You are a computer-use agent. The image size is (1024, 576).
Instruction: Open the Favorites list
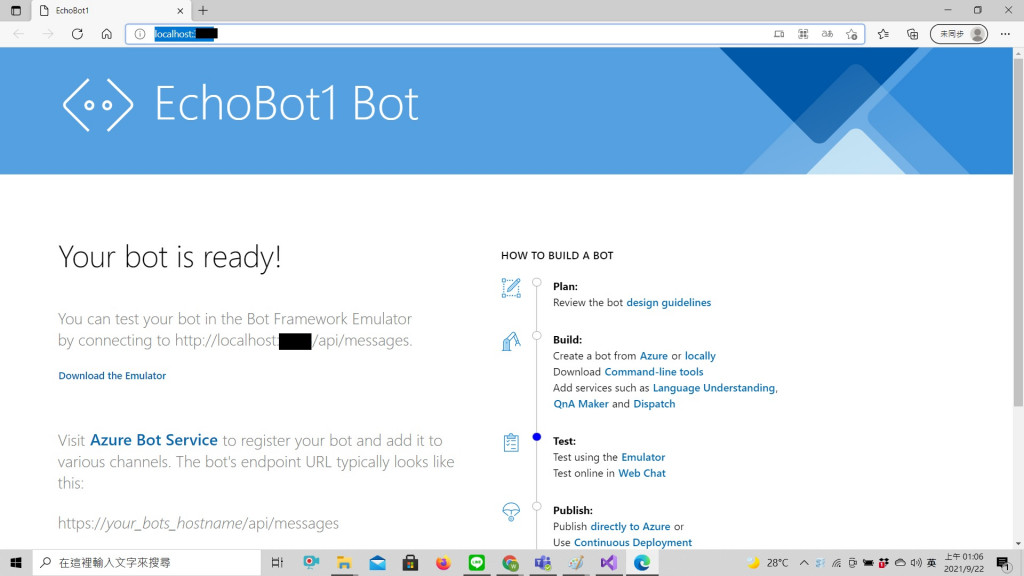click(883, 34)
